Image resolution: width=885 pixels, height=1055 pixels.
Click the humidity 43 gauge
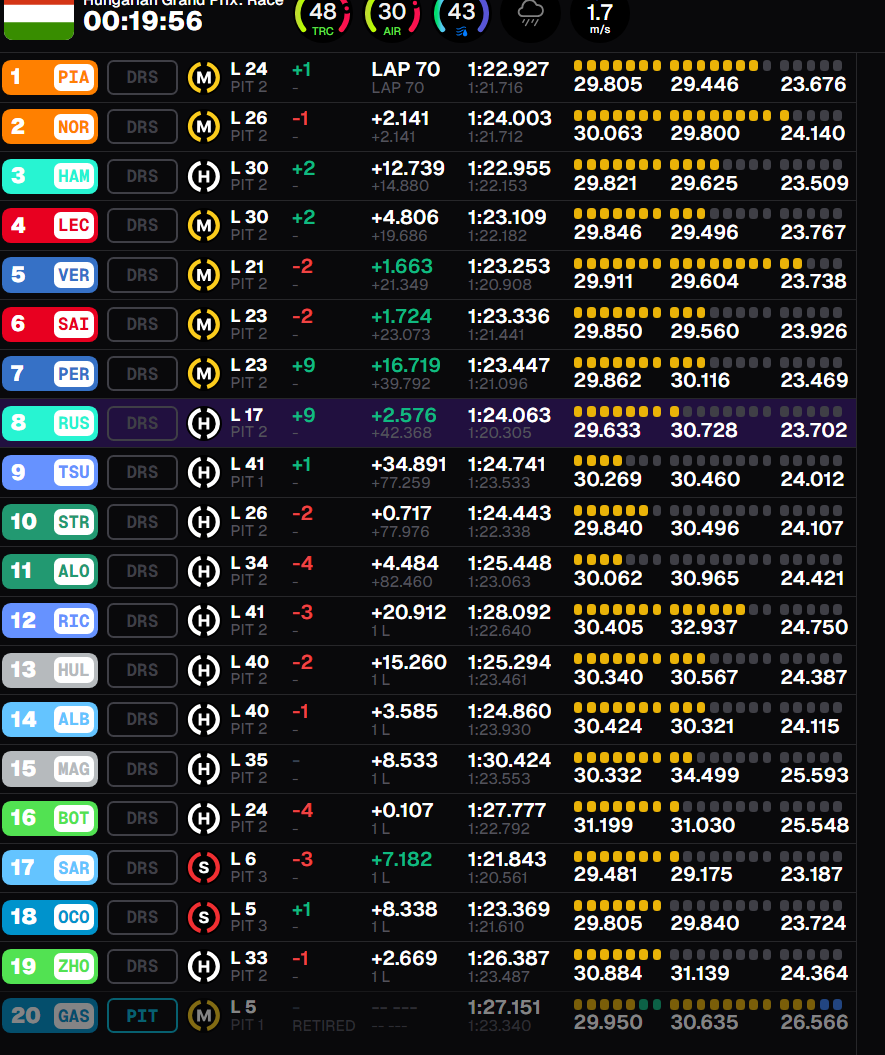pos(461,17)
